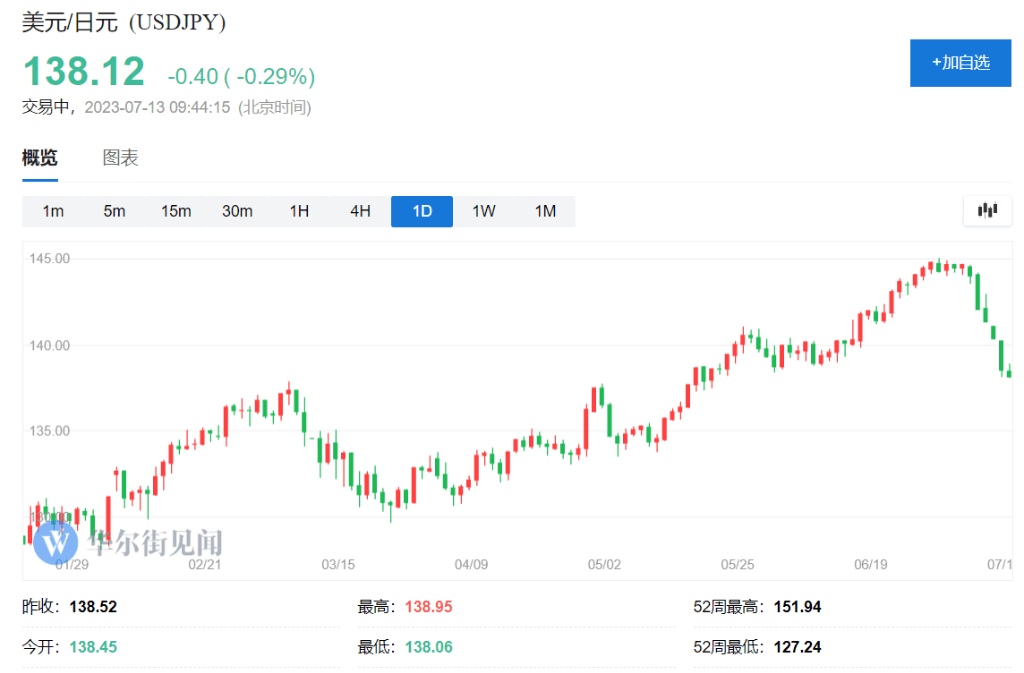Choose the 30m interval
This screenshot has height=673, width=1024.
237,211
